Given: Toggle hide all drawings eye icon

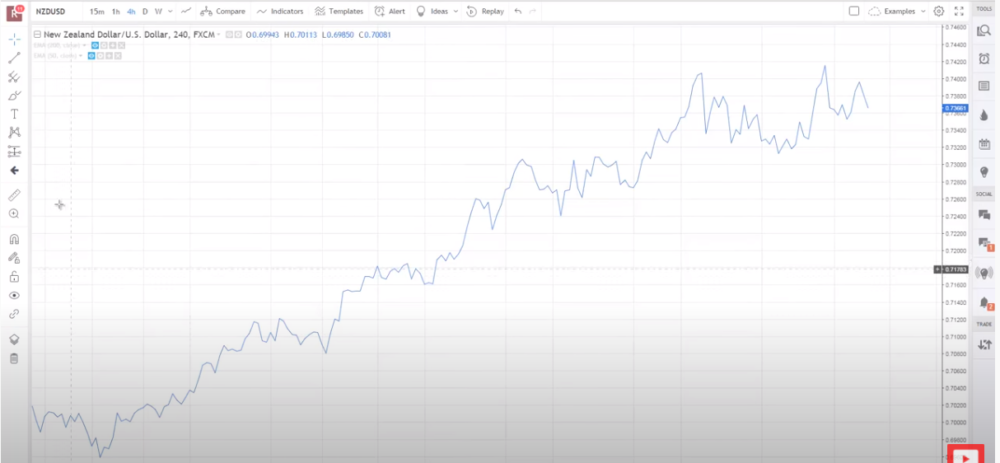Looking at the screenshot, I should point(14,295).
